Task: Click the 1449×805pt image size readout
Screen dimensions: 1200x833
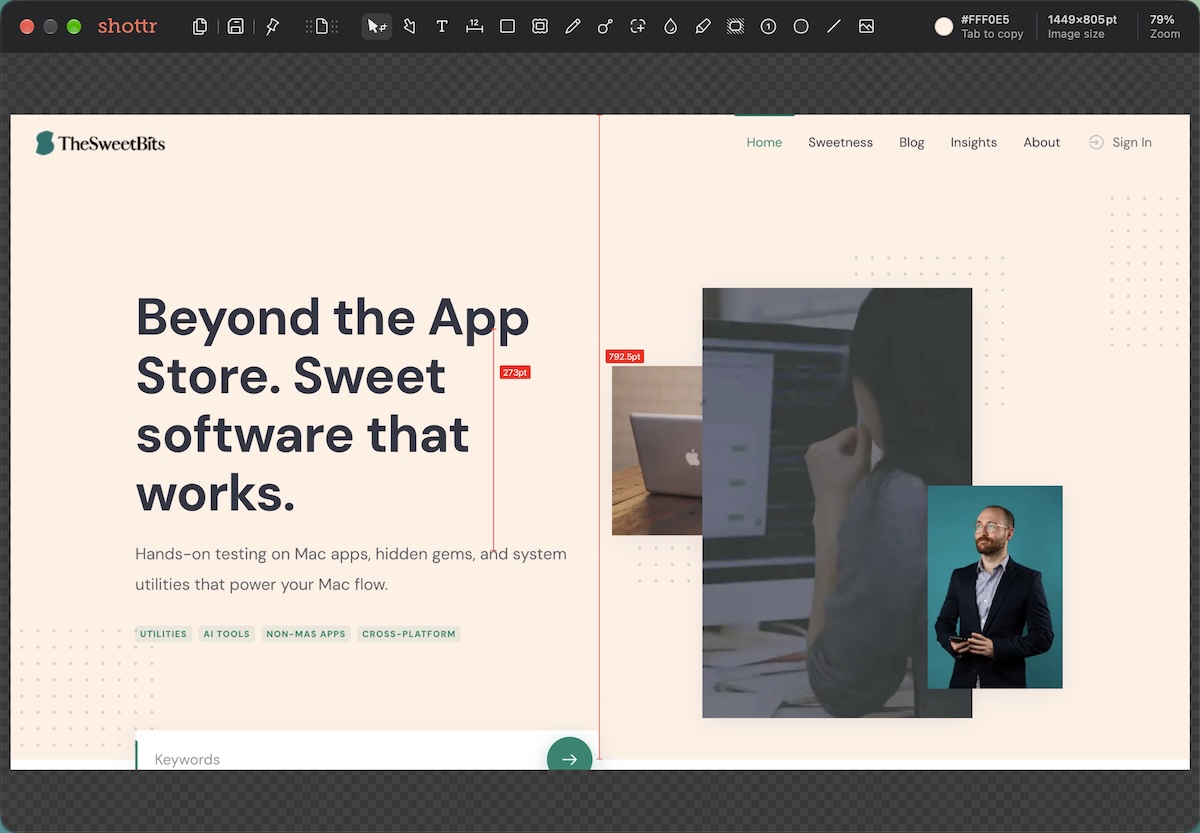Action: tap(1082, 27)
